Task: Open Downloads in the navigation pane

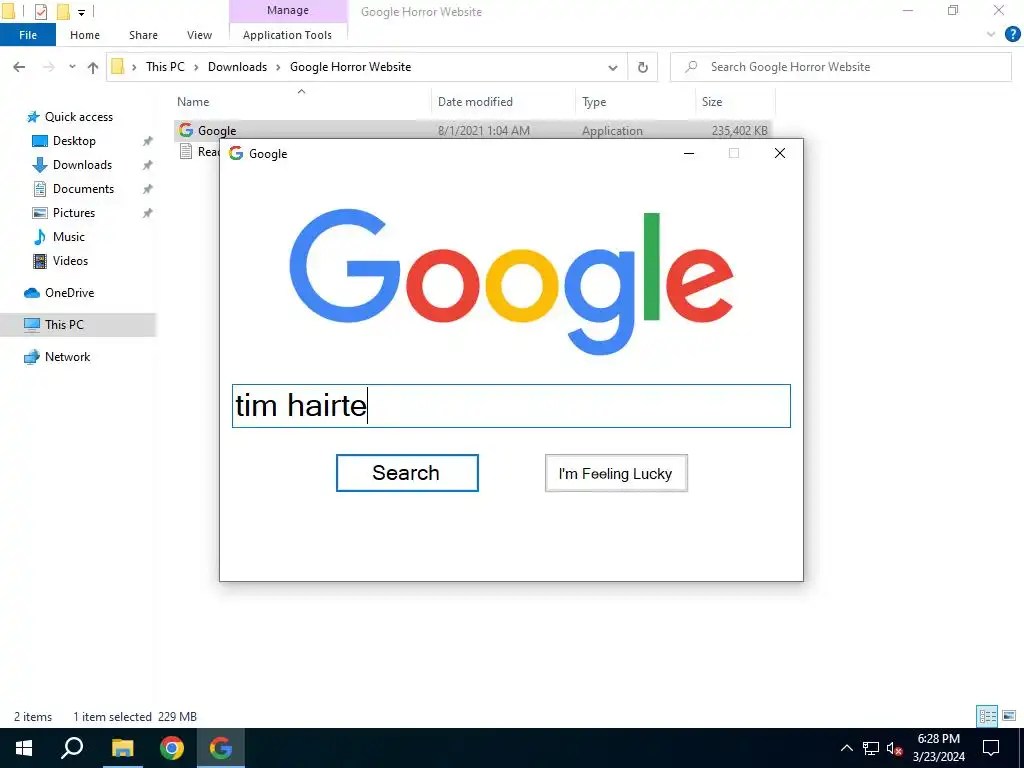Action: click(82, 165)
